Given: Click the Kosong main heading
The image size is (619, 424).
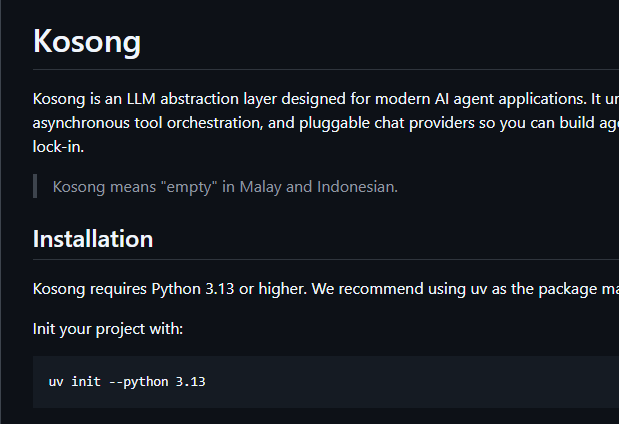Looking at the screenshot, I should click(87, 42).
